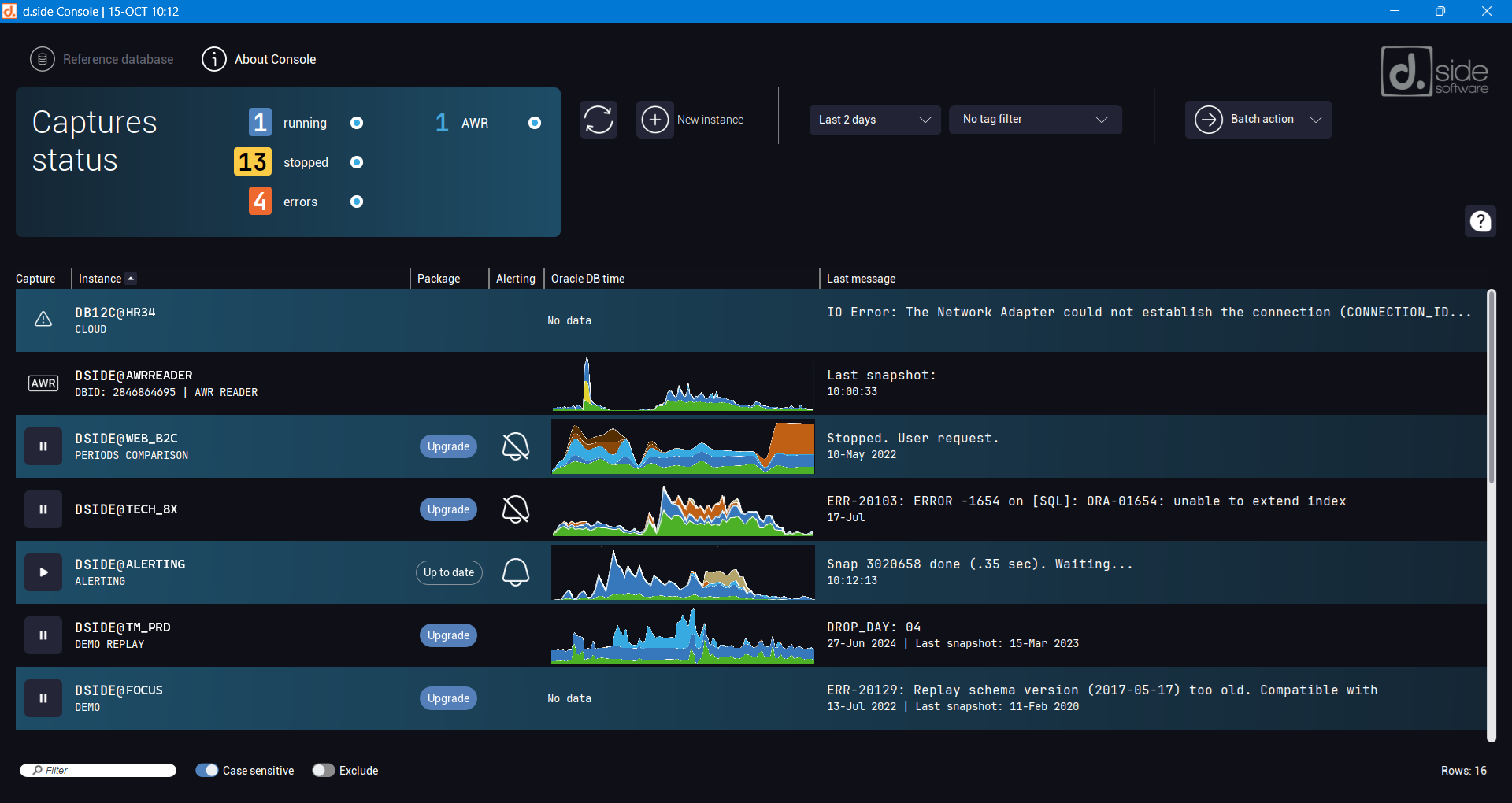
Task: Click the Package column header
Action: (439, 279)
